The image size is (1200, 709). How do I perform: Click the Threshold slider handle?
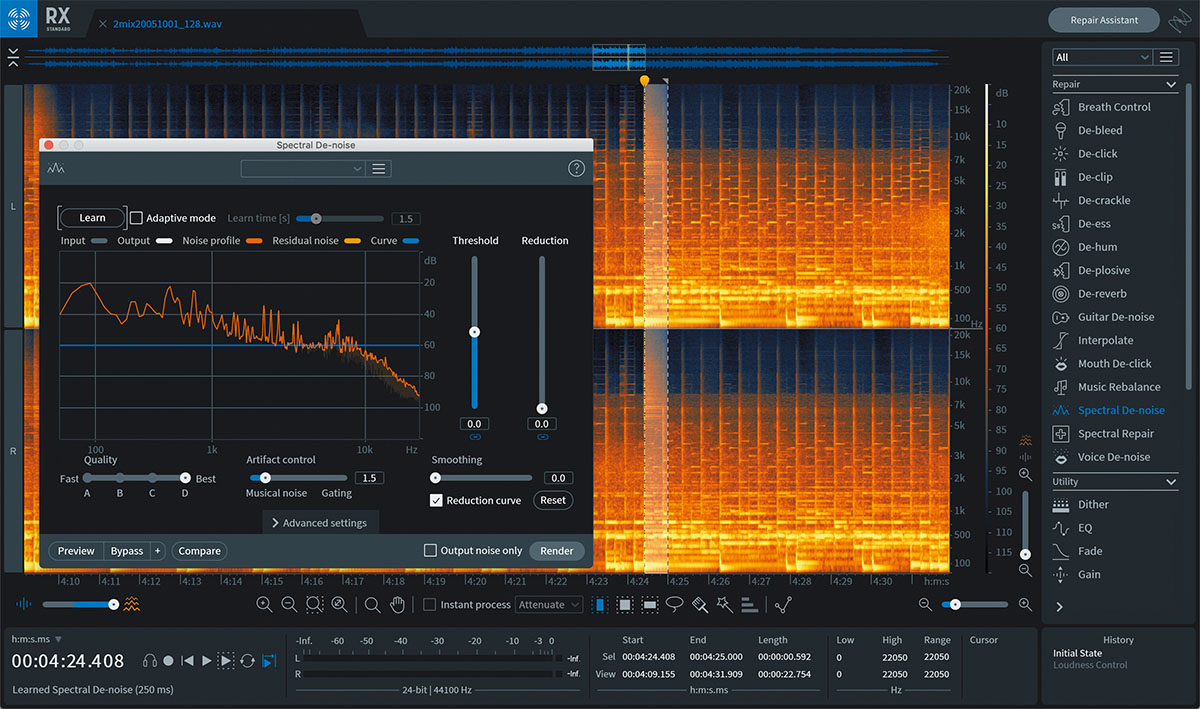point(475,331)
